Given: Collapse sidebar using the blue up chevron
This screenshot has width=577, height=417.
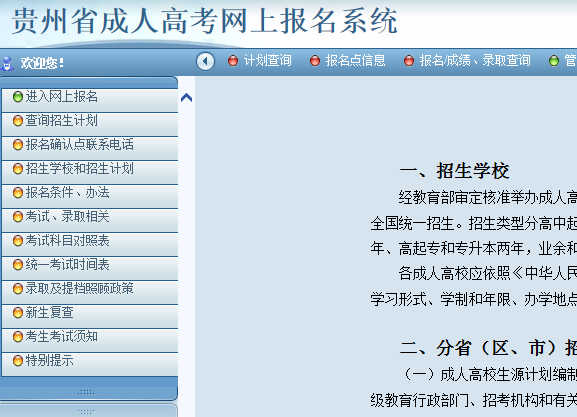Looking at the screenshot, I should tap(187, 98).
